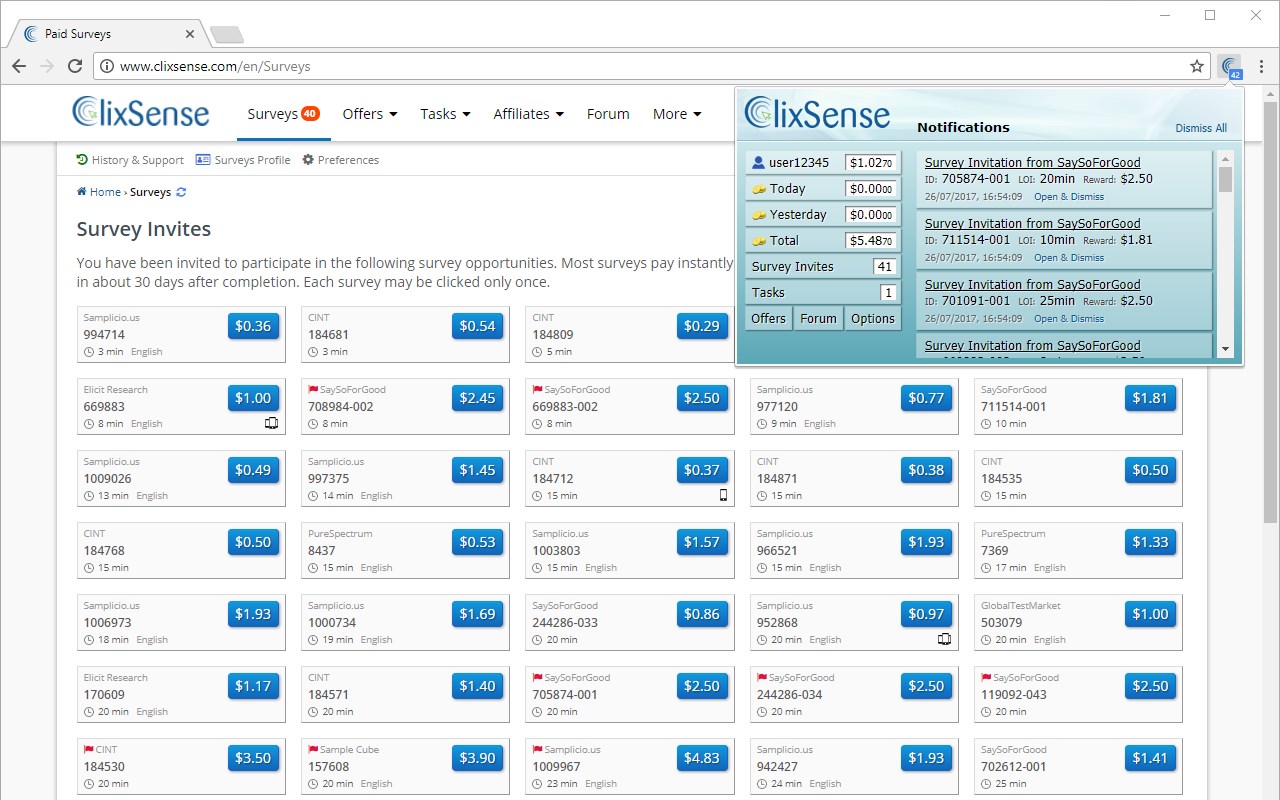Click the Yesterday earnings row
1280x800 pixels.
pyautogui.click(x=823, y=214)
